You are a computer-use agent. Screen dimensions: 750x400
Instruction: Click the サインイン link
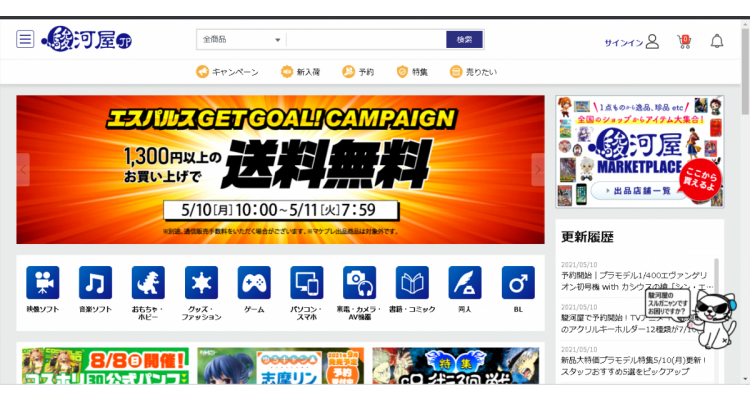pyautogui.click(x=624, y=43)
